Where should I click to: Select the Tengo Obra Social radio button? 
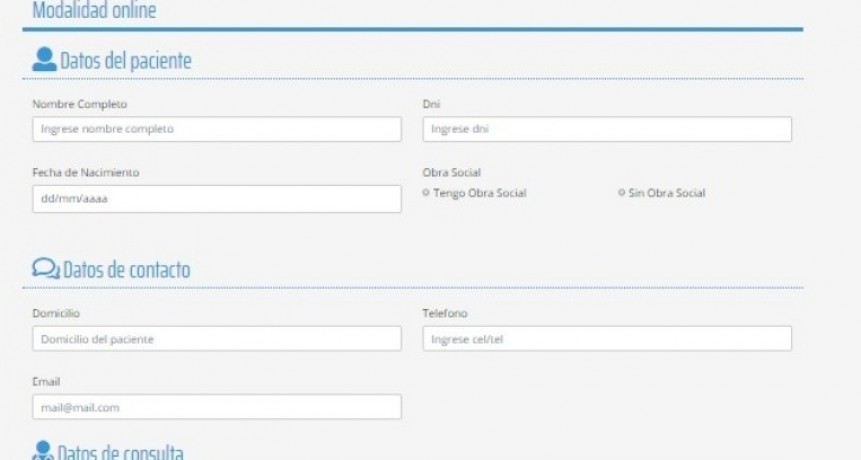point(427,193)
